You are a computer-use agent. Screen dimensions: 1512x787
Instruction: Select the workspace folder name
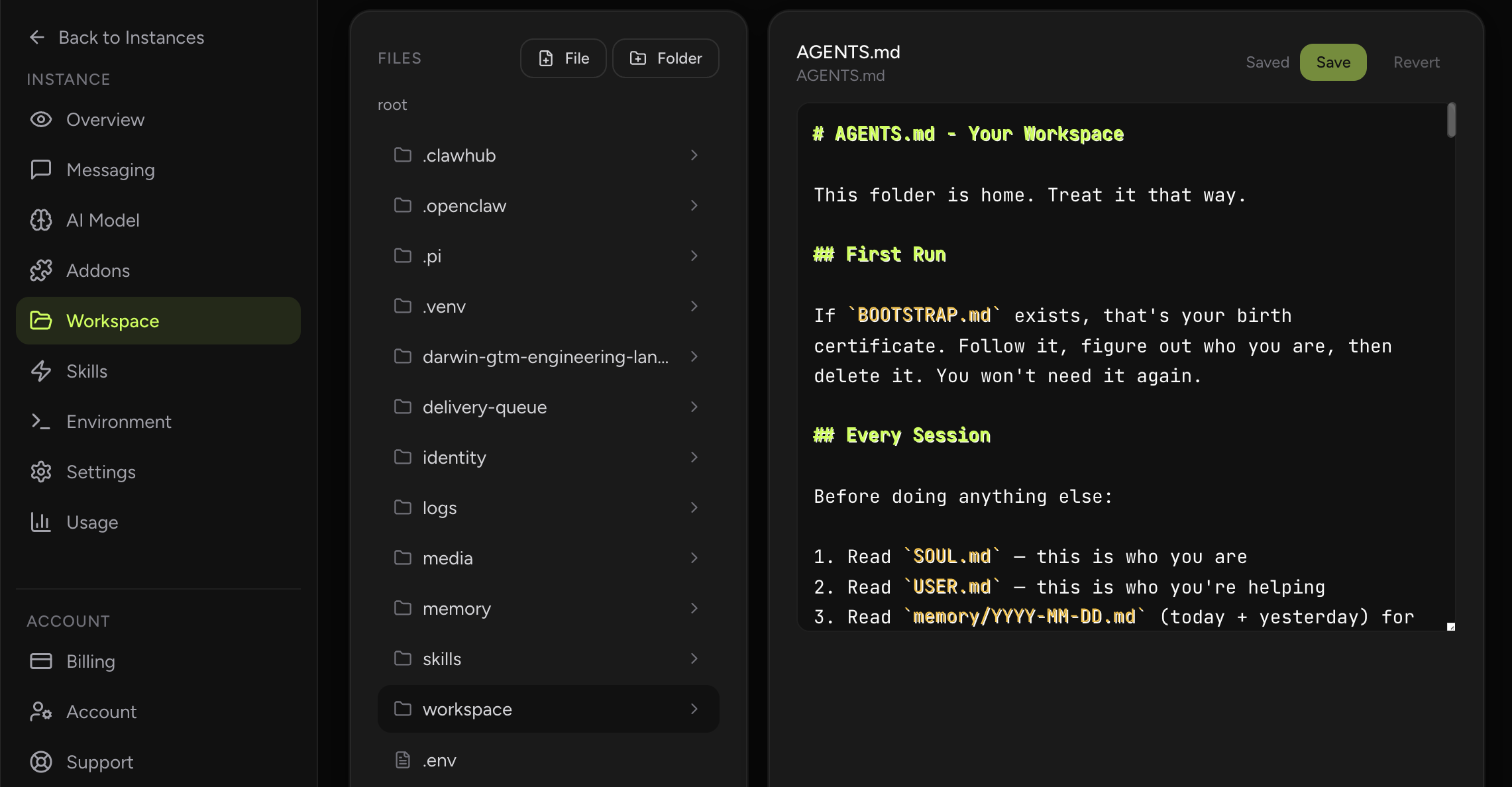click(x=467, y=709)
